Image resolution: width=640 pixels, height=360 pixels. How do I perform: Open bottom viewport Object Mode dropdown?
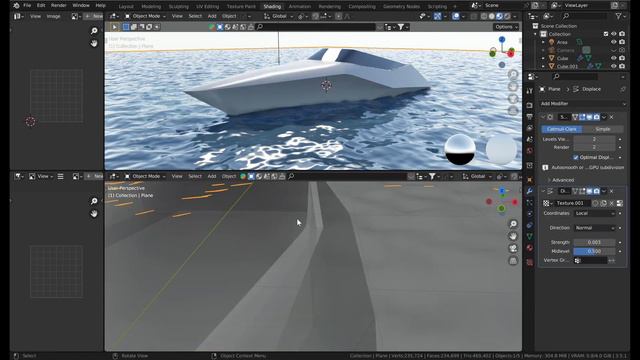[x=145, y=176]
